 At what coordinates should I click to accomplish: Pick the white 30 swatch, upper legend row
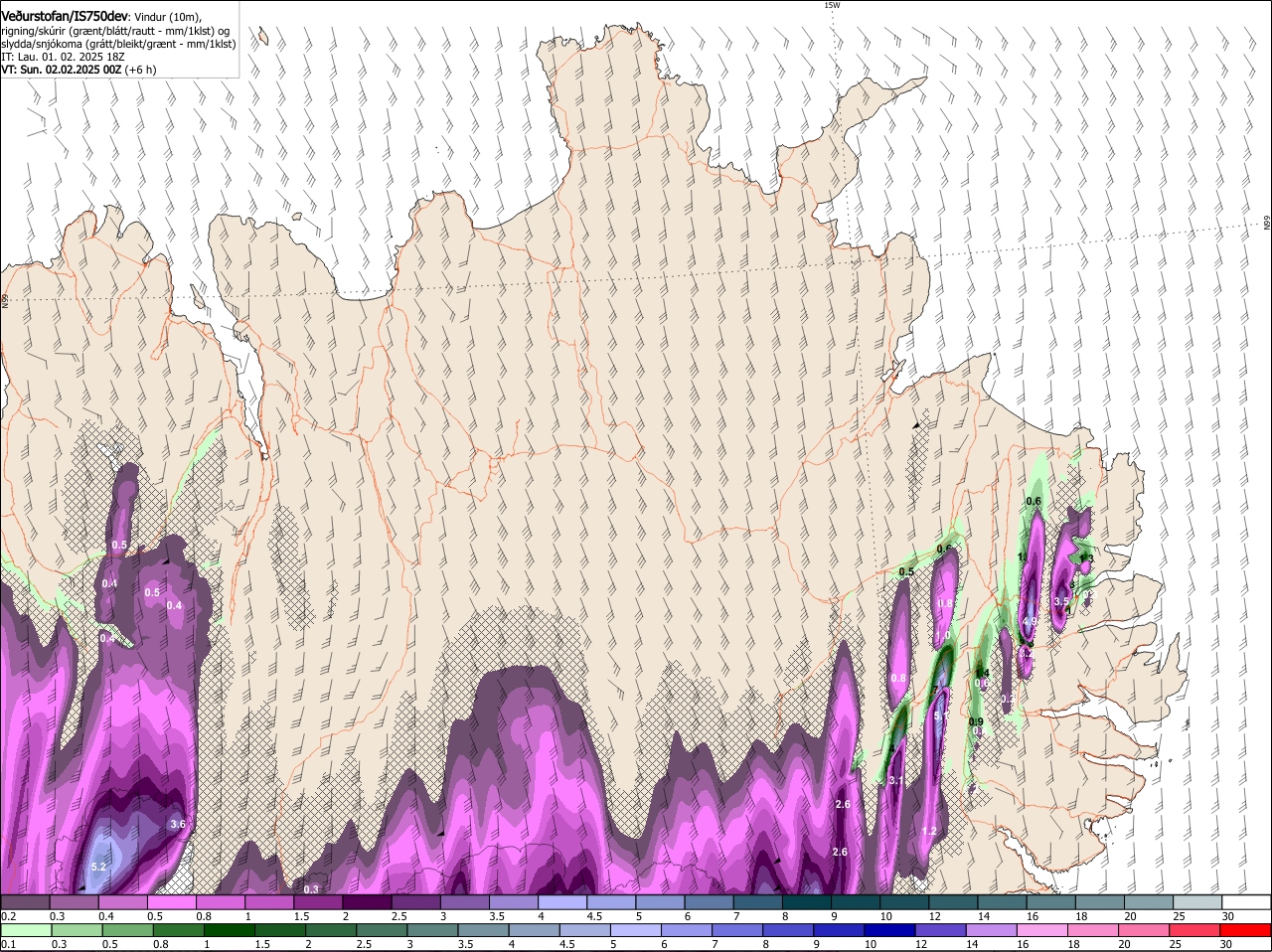tap(1246, 901)
